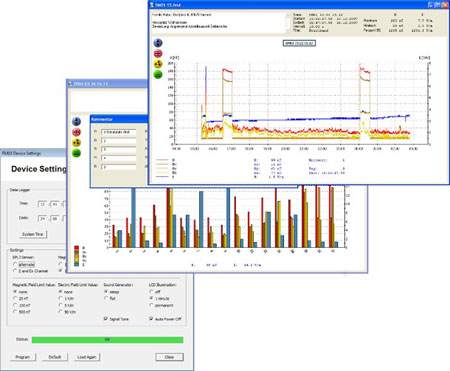The width and height of the screenshot is (450, 371).
Task: Click the red round icon in line chart window
Action: click(158, 53)
